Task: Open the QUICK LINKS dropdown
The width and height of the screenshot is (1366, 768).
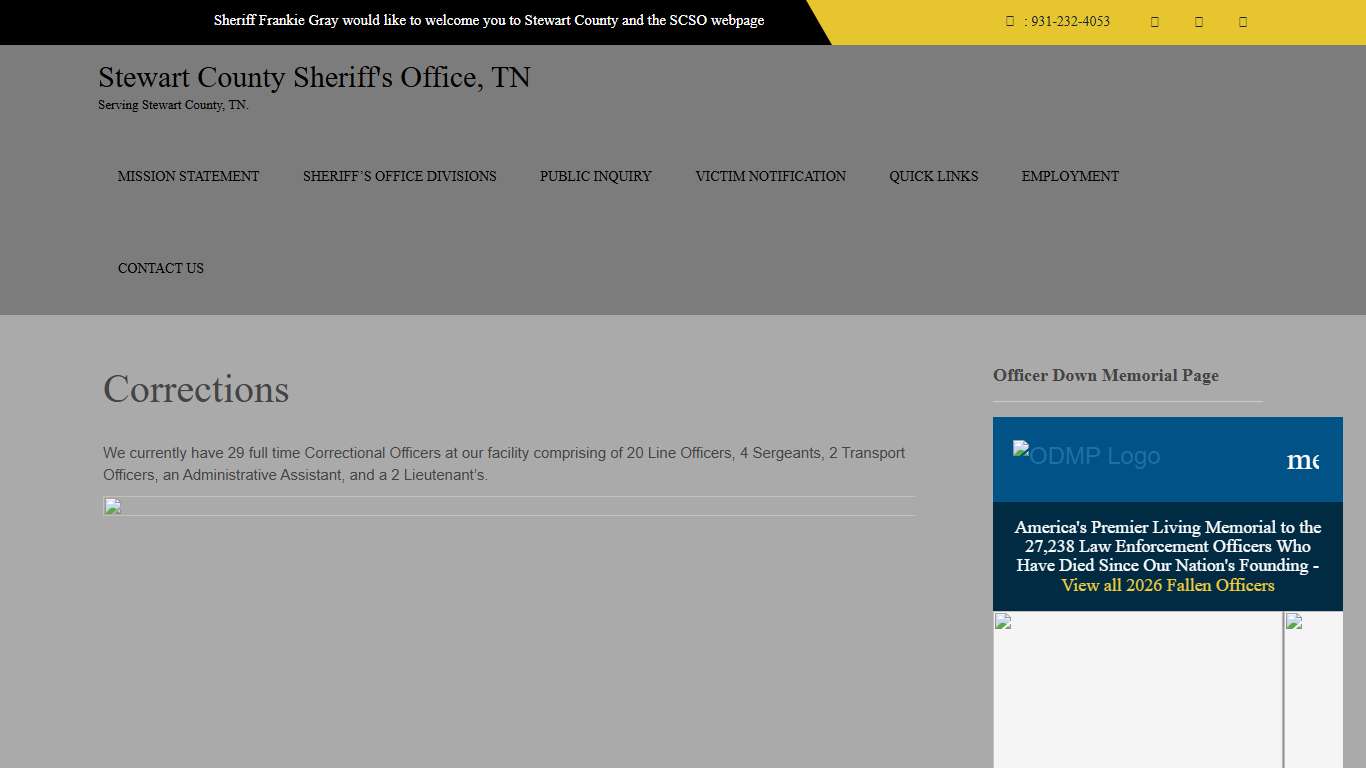Action: (933, 176)
